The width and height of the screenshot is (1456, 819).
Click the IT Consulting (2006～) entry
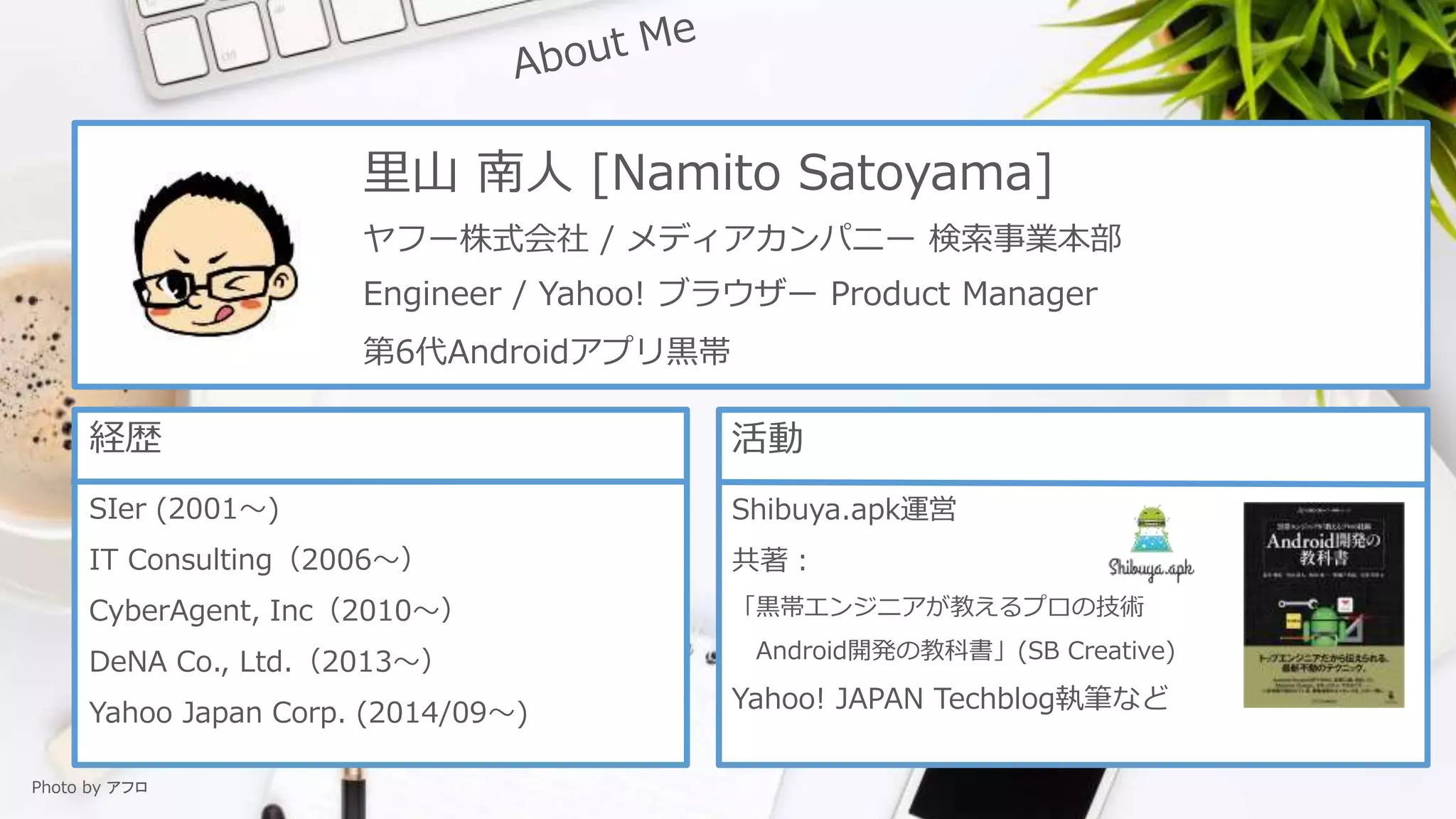[250, 560]
